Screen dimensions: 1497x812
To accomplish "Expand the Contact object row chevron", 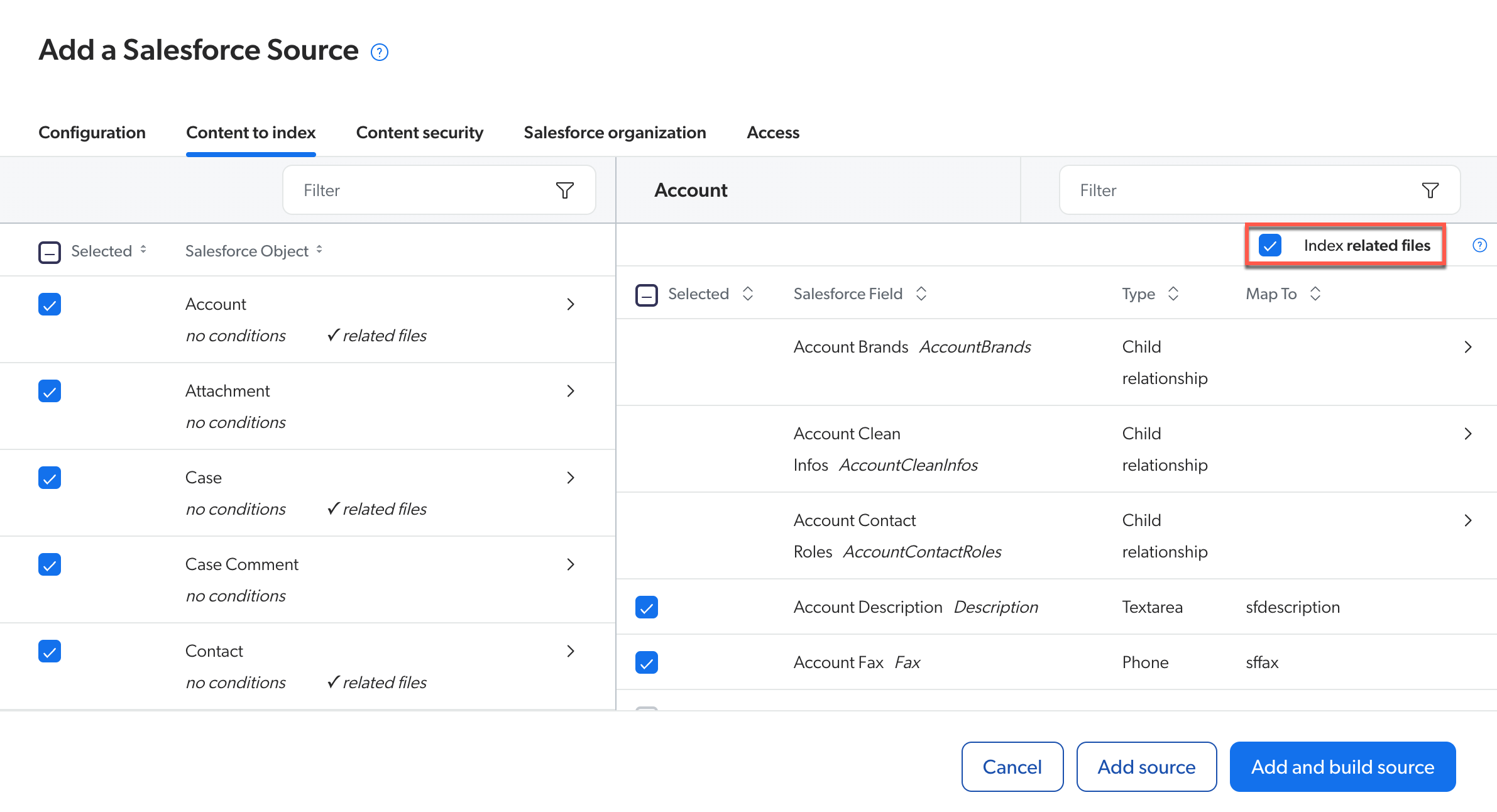I will 571,651.
